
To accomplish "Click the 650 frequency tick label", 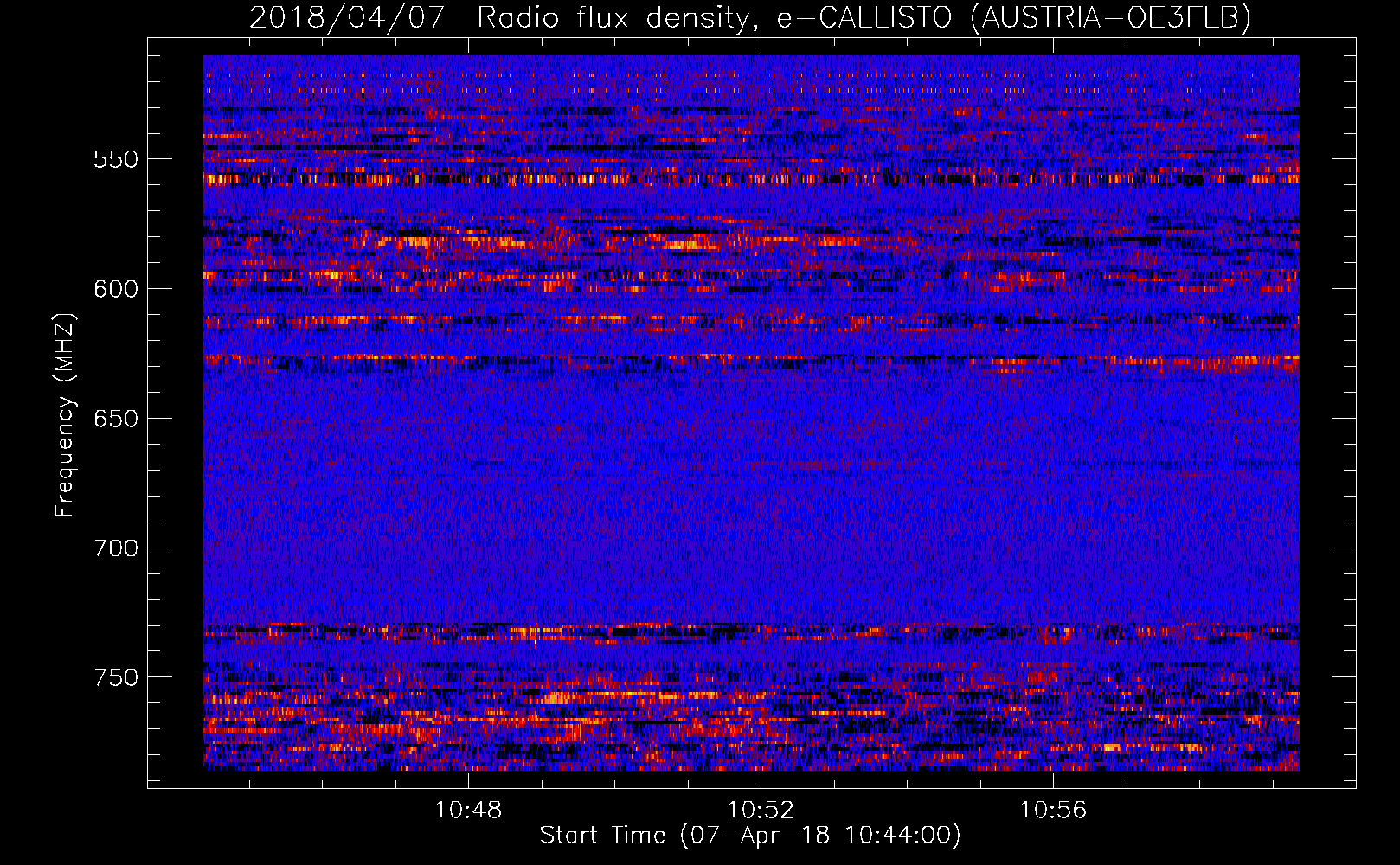I will 116,419.
